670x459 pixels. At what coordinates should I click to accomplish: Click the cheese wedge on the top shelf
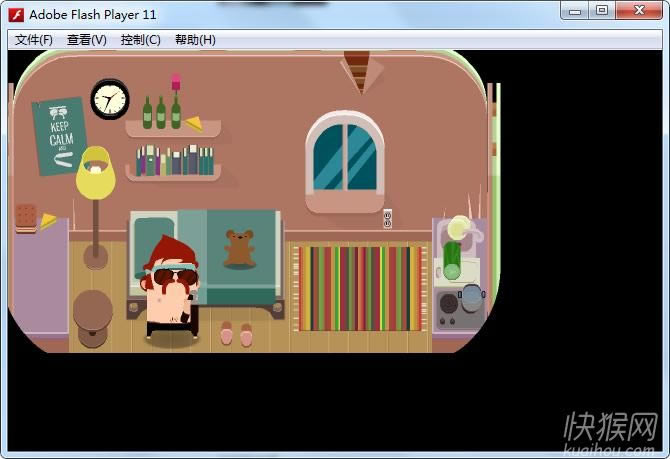click(192, 124)
